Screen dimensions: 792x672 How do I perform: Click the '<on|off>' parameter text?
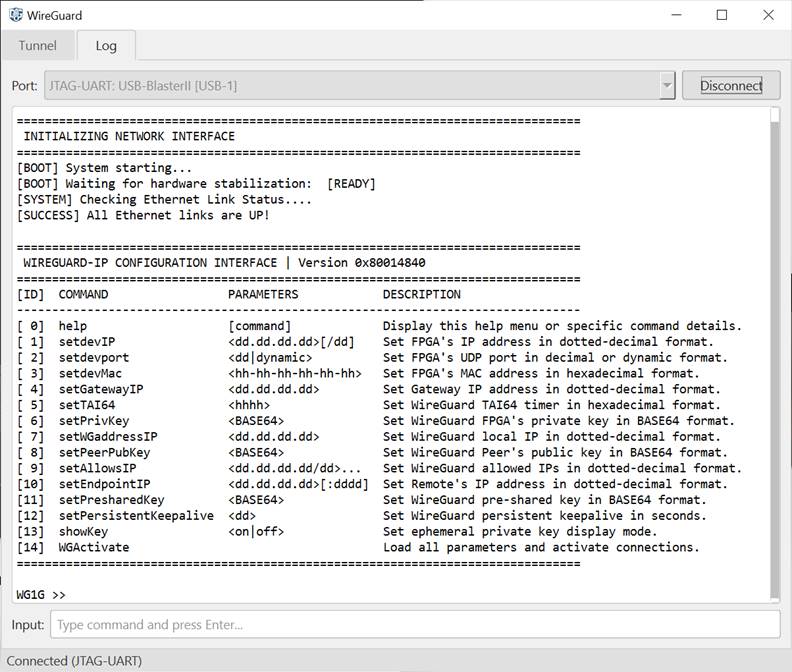point(256,531)
